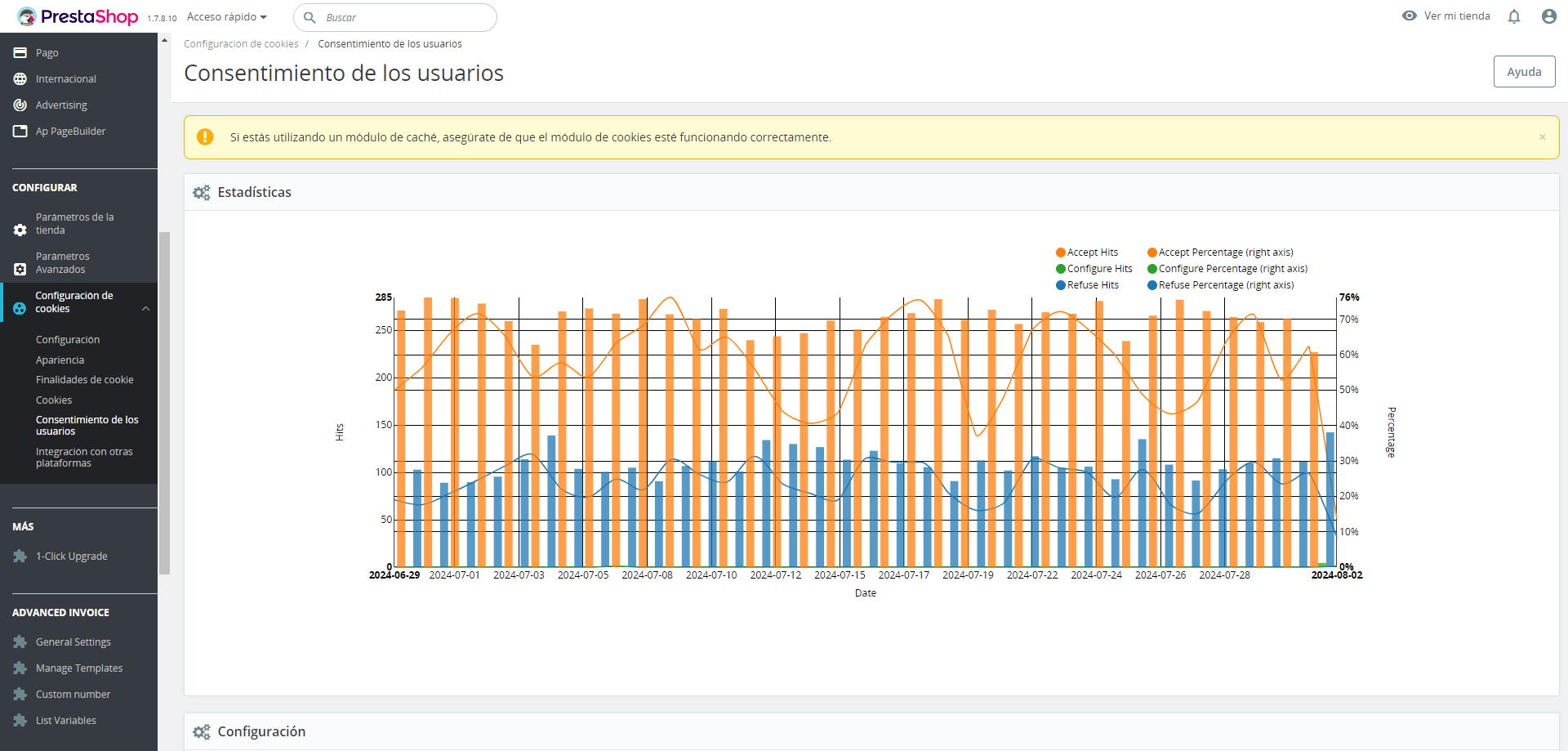Click the Accept Percentage legend color dot
Screen dimensions: 1568x751
pos(1152,253)
